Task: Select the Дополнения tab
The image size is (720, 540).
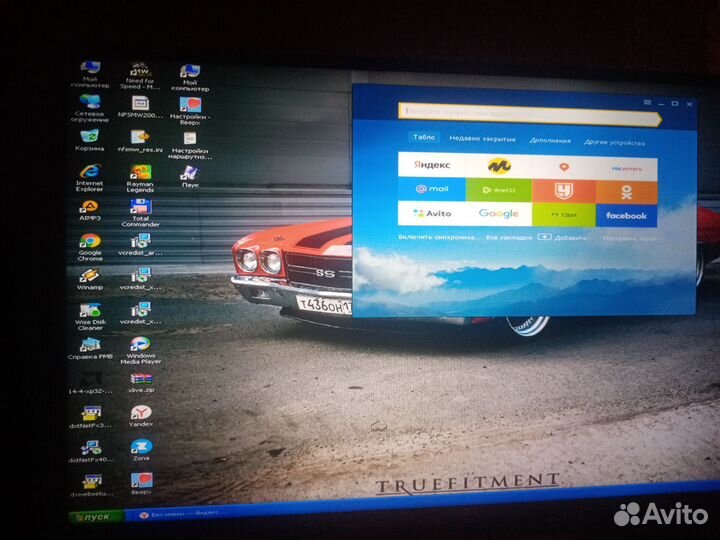Action: pos(550,141)
